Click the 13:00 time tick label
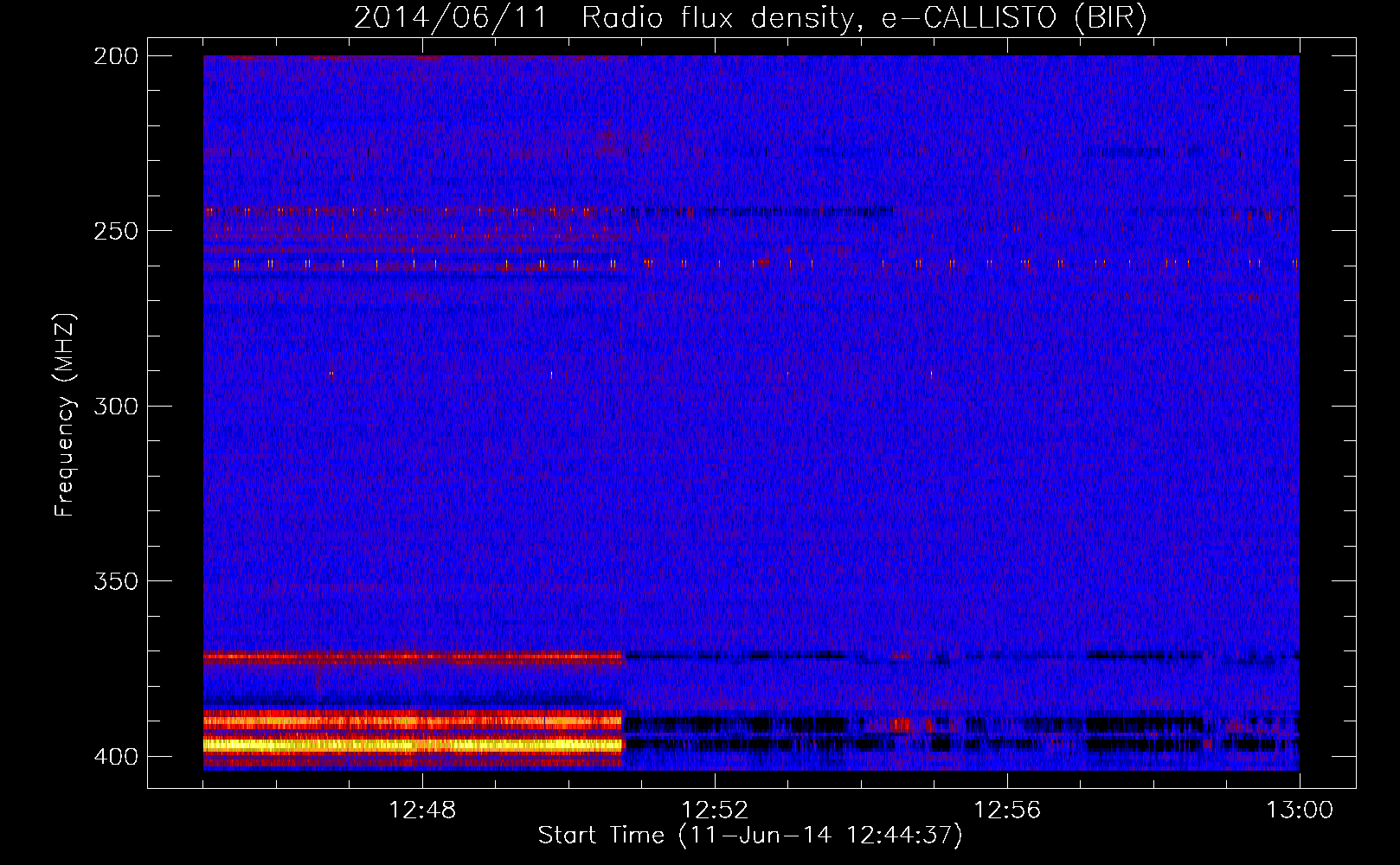1400x865 pixels. pos(1300,811)
